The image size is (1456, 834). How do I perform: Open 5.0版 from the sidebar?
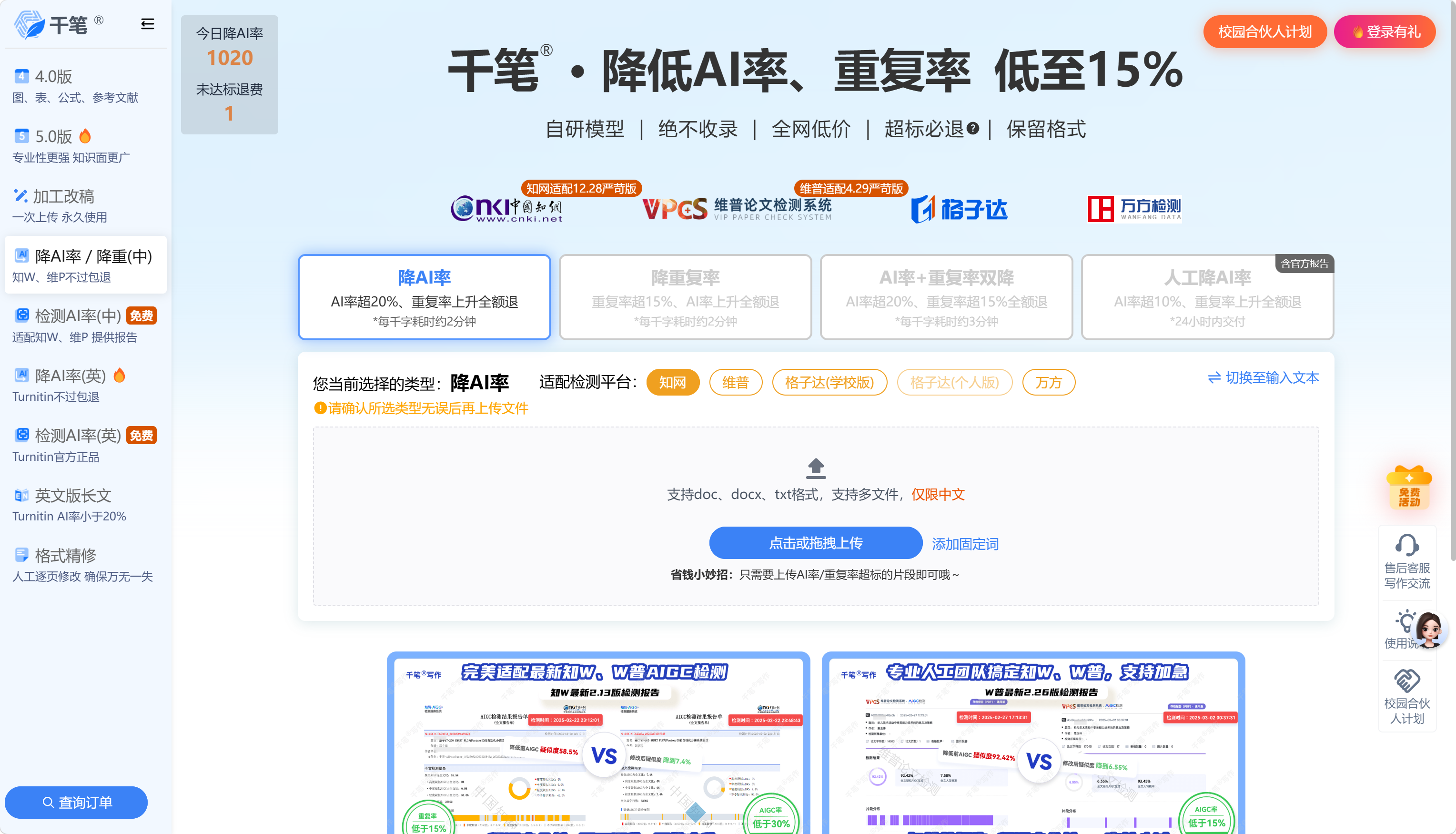point(85,145)
